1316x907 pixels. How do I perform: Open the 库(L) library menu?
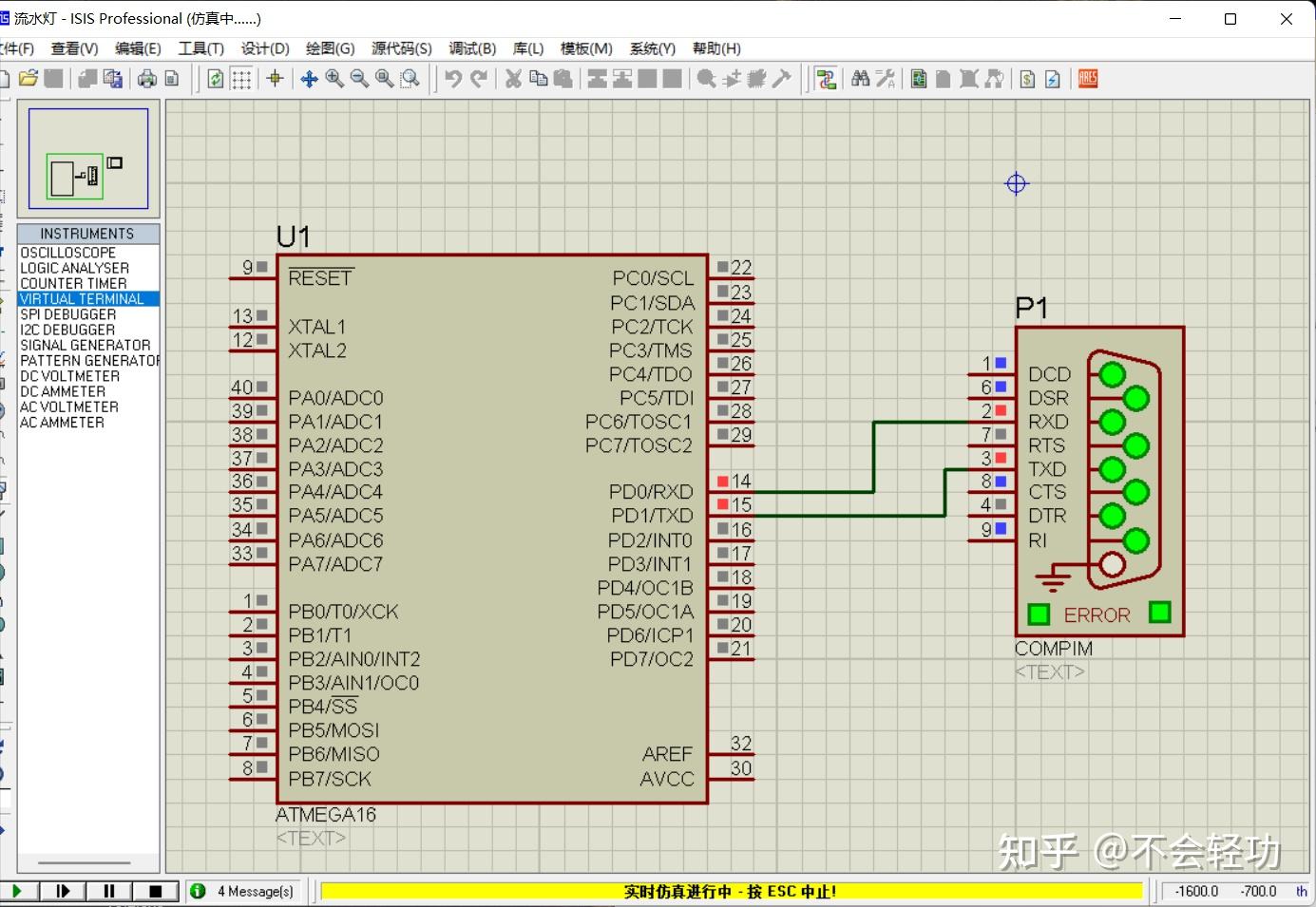pyautogui.click(x=528, y=48)
